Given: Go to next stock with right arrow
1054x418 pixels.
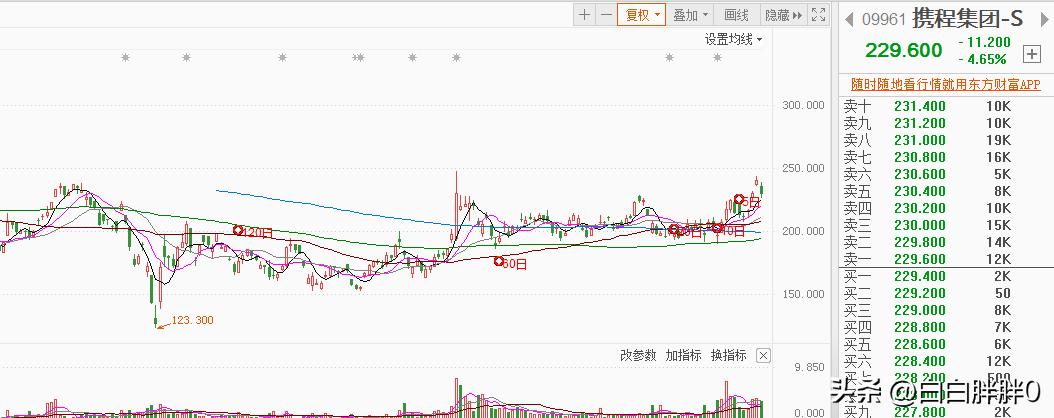Looking at the screenshot, I should point(1045,19).
